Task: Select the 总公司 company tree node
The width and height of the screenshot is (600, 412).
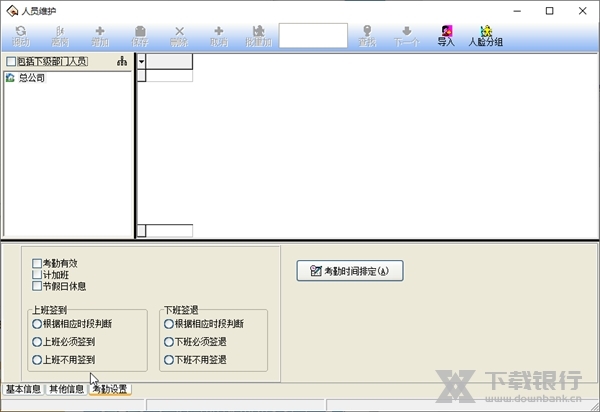Action: pos(32,78)
